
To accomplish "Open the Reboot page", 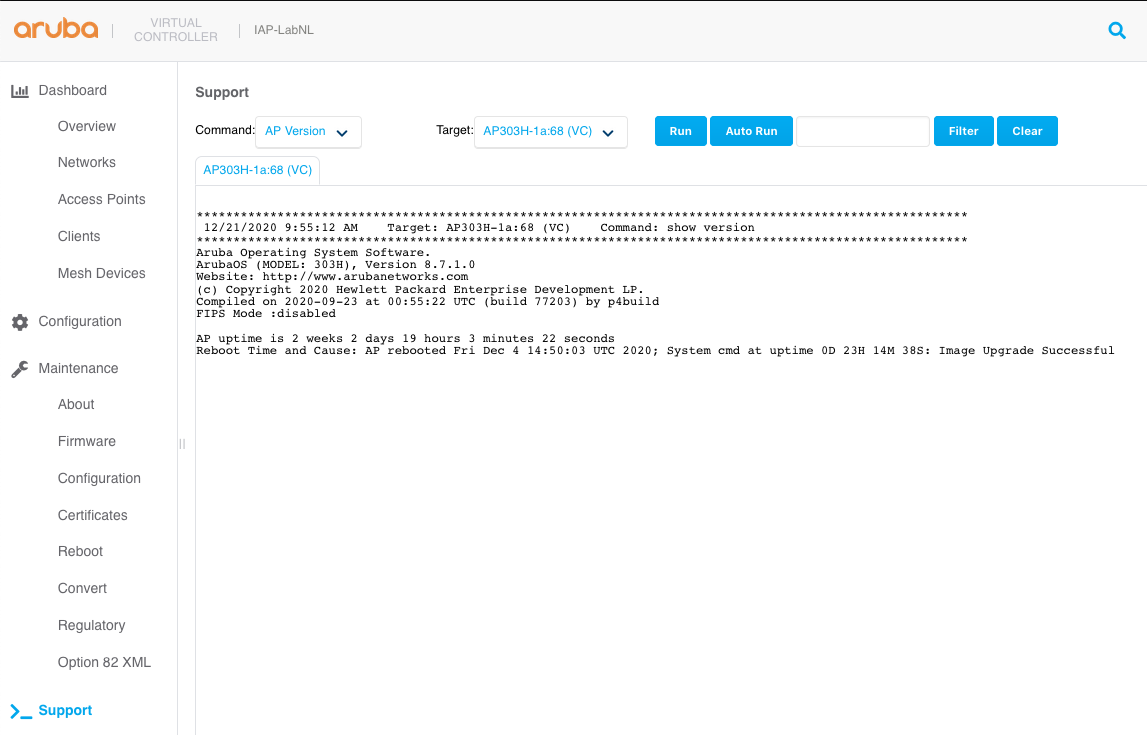I will tap(80, 551).
